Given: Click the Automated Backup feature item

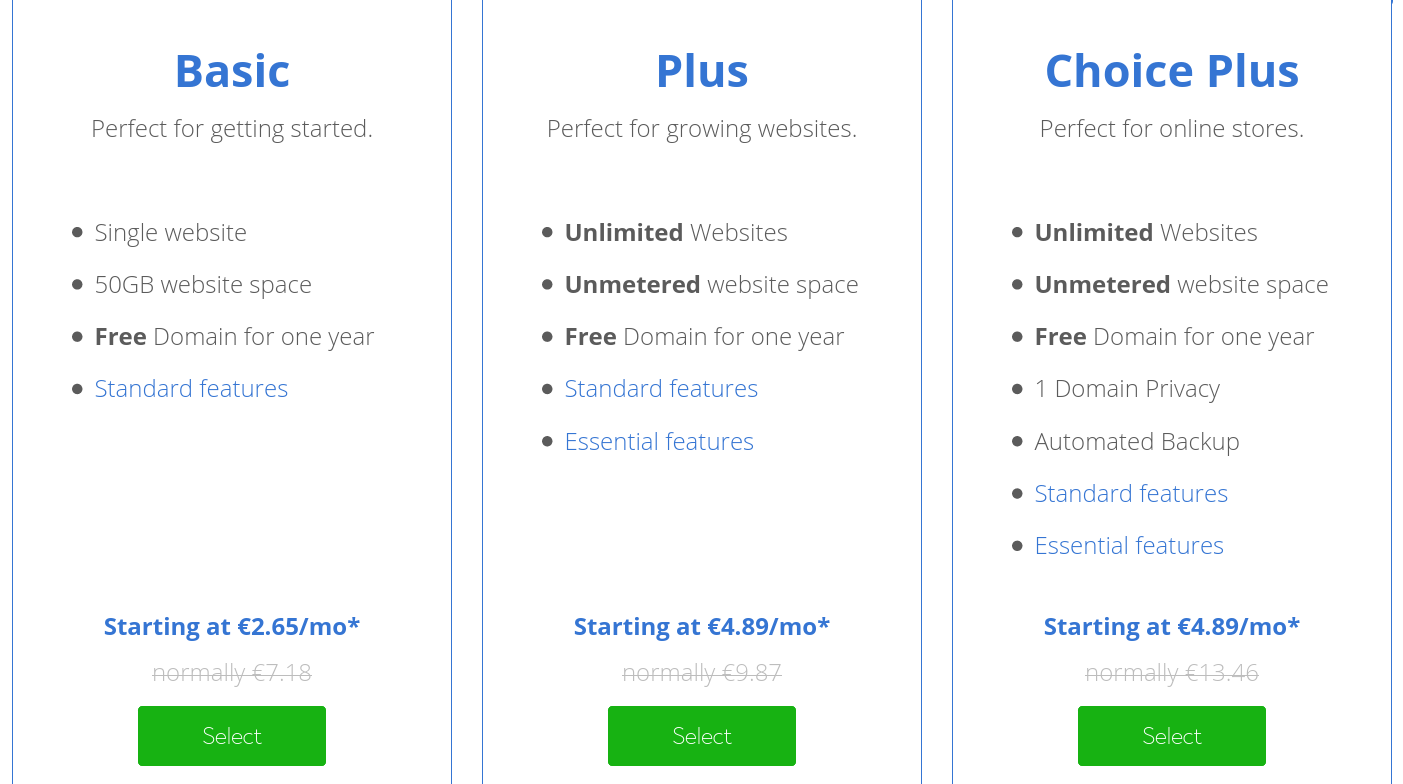Looking at the screenshot, I should 1137,441.
